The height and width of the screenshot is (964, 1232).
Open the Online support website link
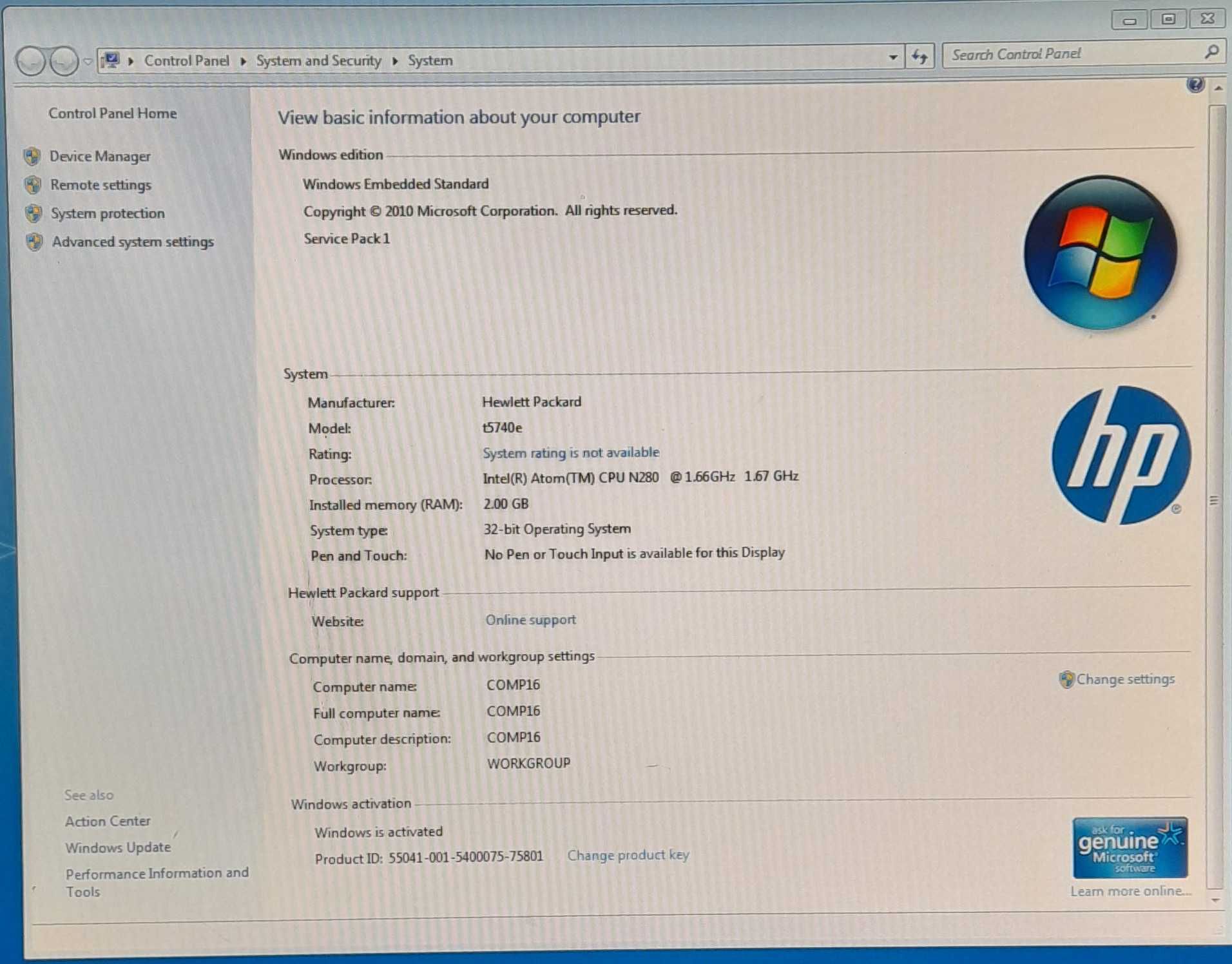point(530,620)
